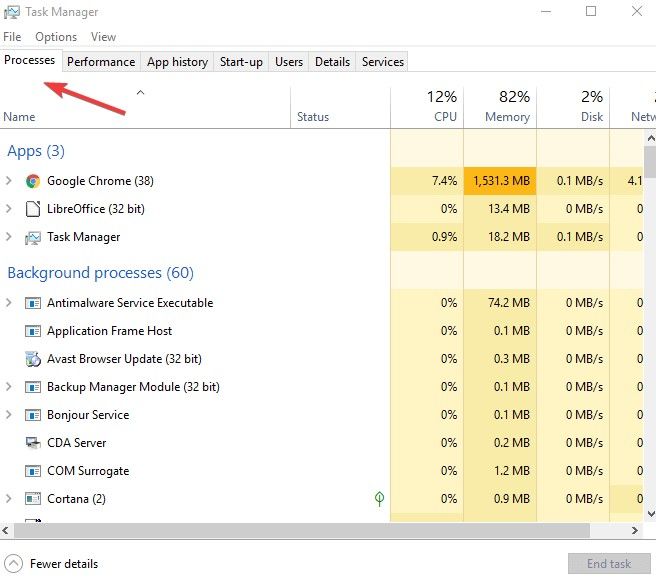Click LibreOffice's 13.4 MB memory cell
Viewport: 656px width, 581px height.
tap(500, 209)
